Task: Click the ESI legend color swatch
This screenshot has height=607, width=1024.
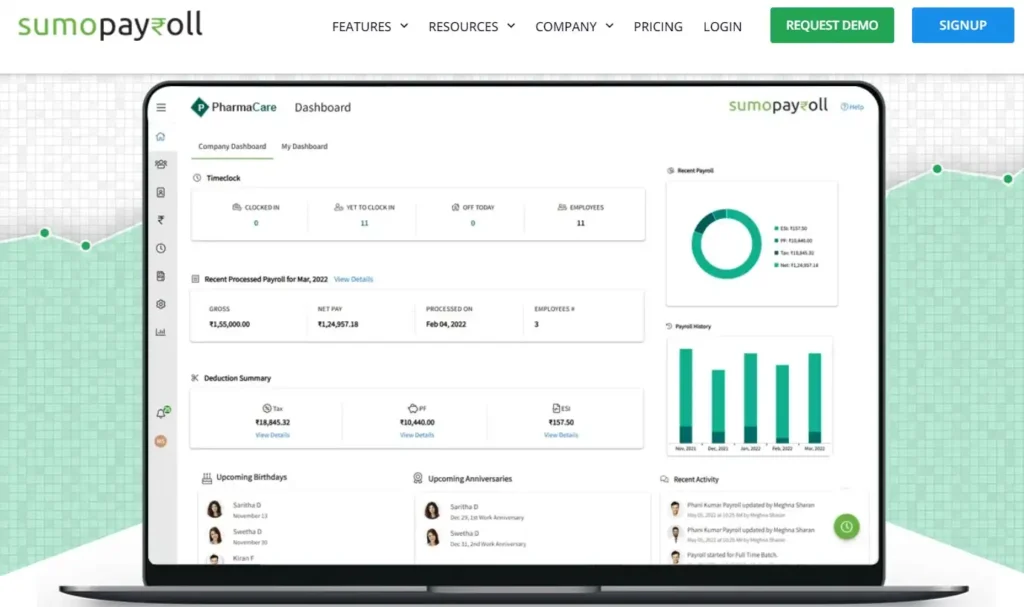Action: click(776, 229)
